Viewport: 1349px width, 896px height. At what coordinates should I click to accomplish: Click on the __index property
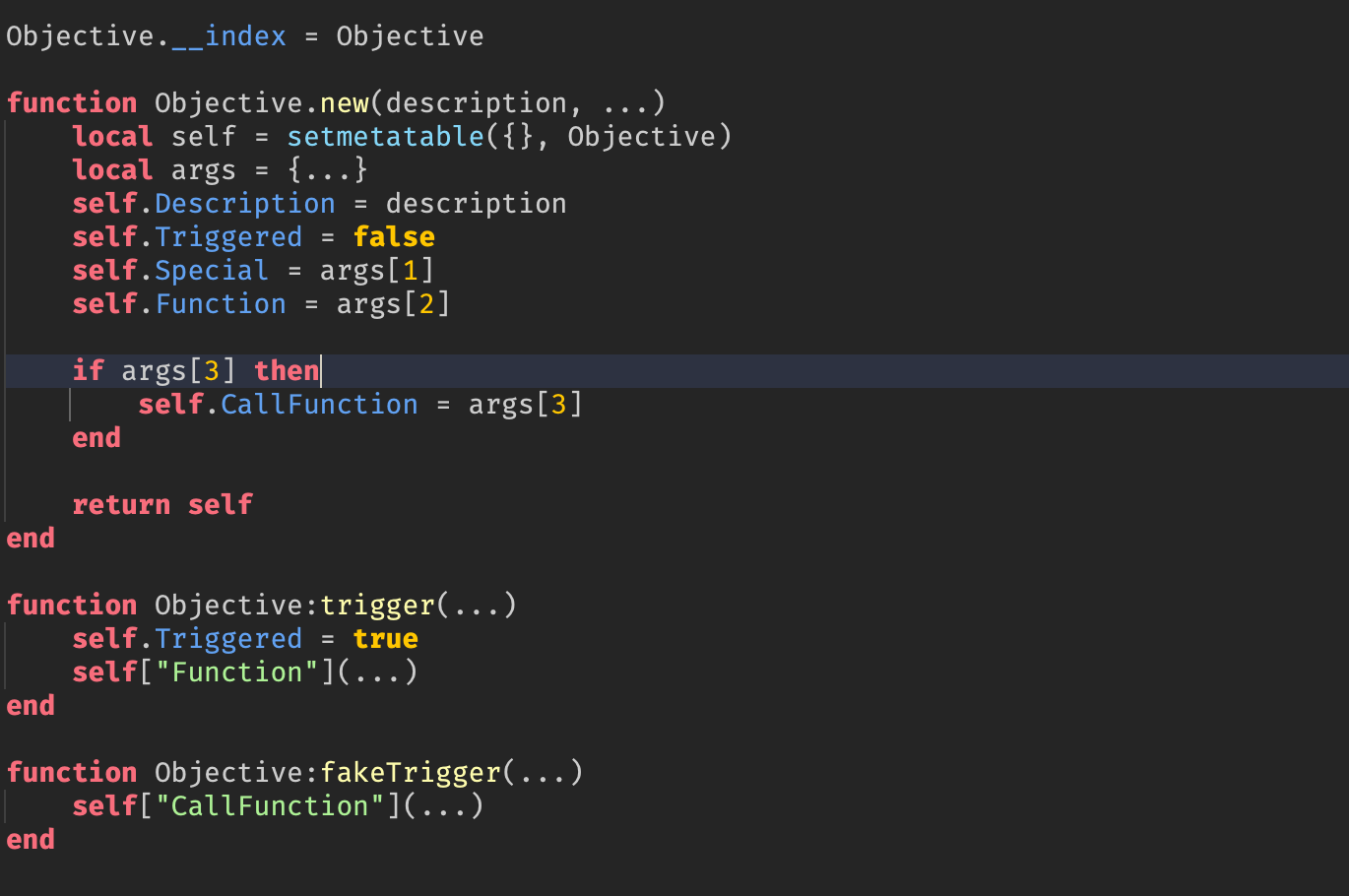coord(228,36)
